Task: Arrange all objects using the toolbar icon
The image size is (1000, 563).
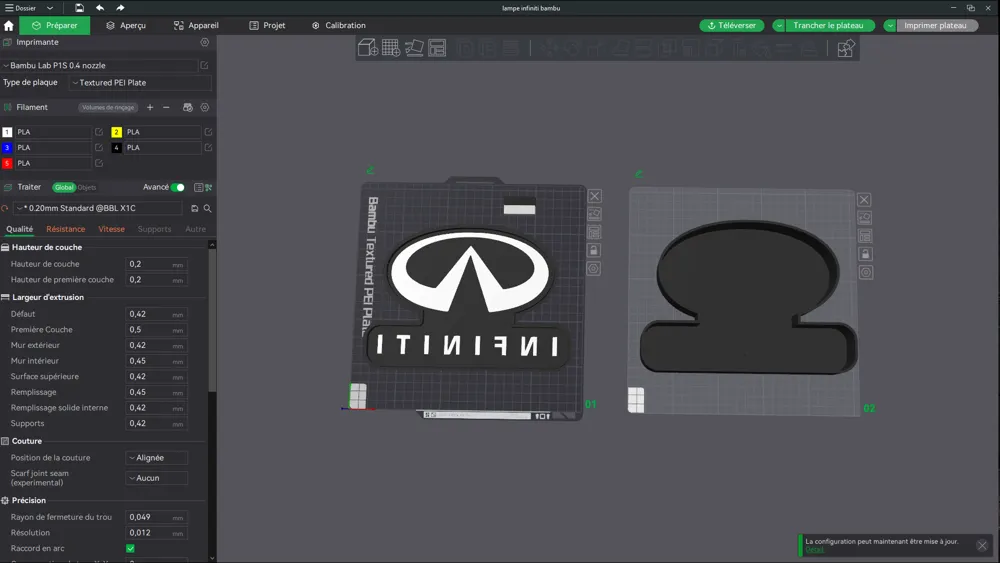Action: (x=437, y=48)
